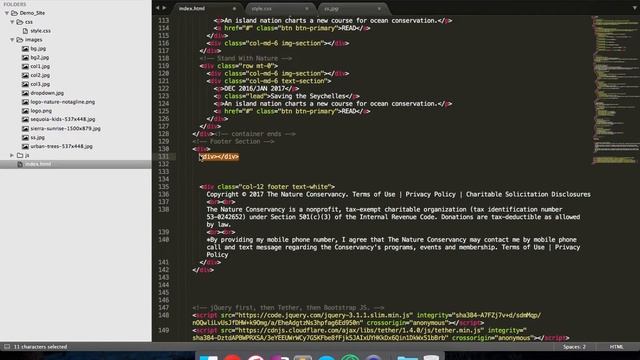This screenshot has height=360, width=640.
Task: Open bg2.jpg in the sidebar
Action: click(x=40, y=58)
